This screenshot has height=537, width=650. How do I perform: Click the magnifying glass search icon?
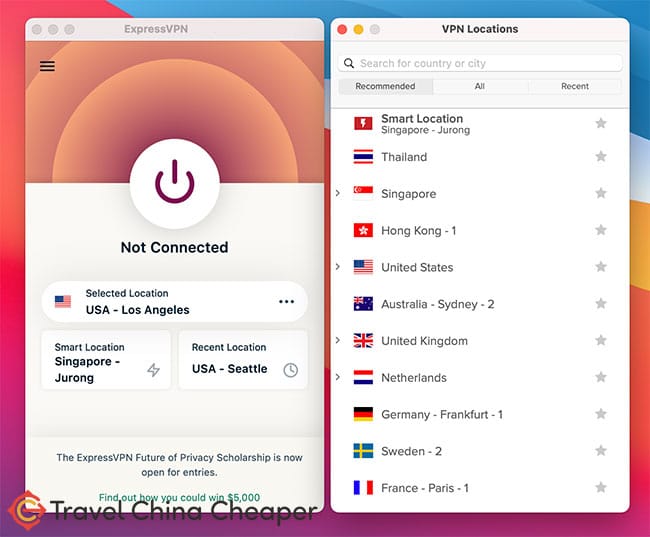click(349, 63)
